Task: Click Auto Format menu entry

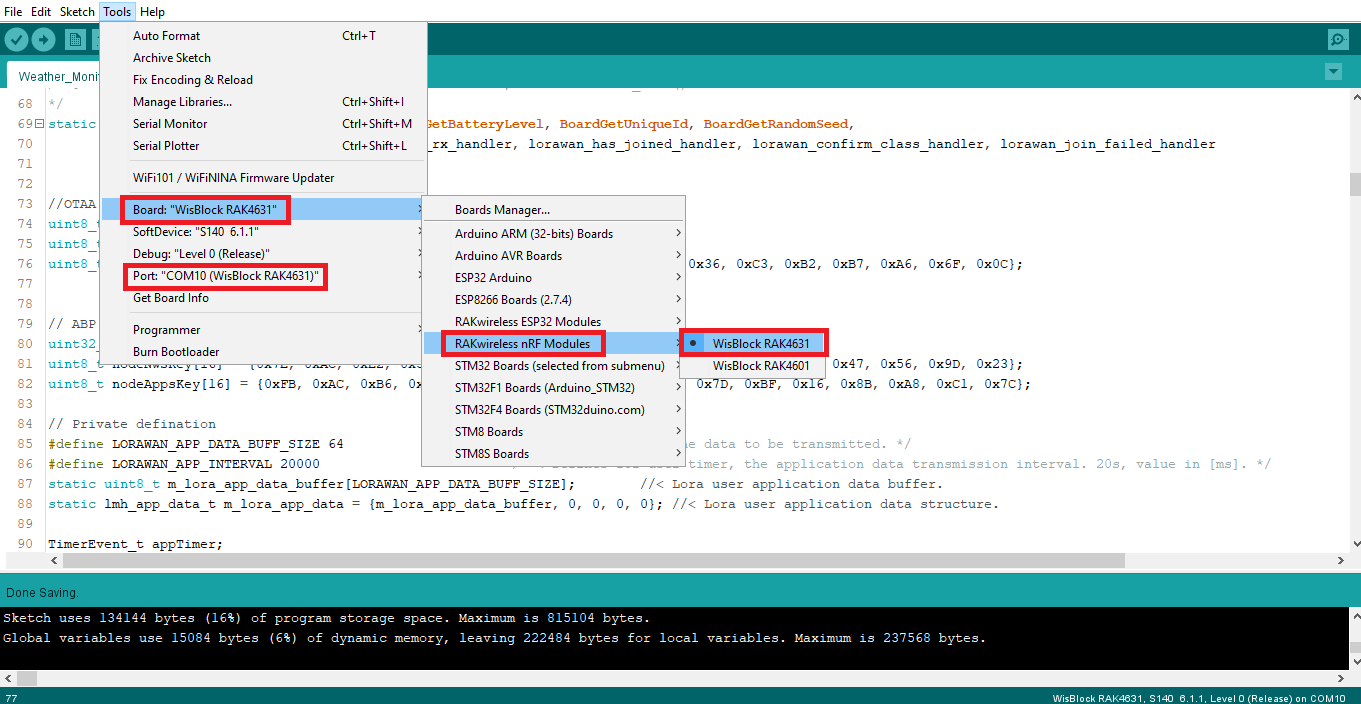Action: [166, 36]
